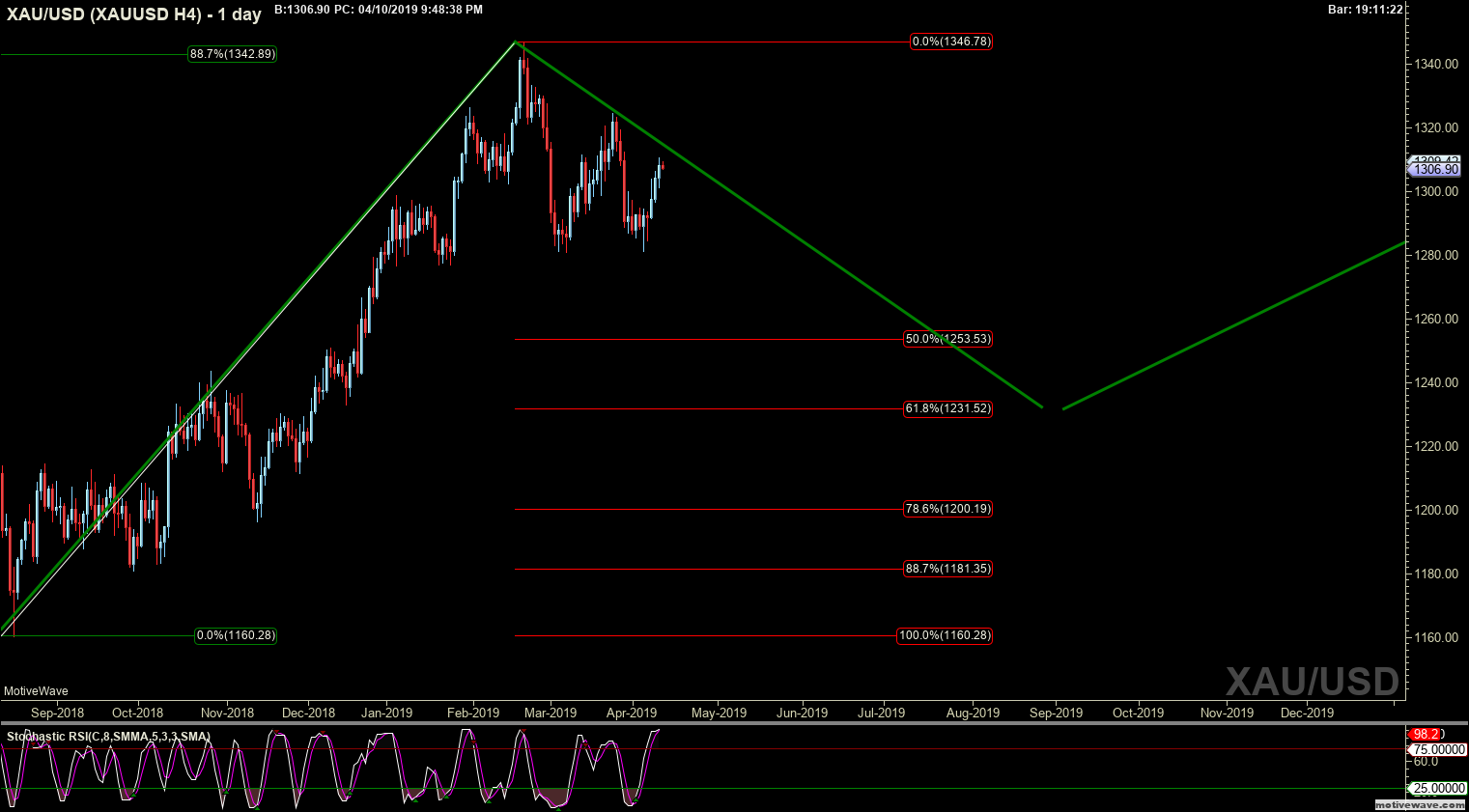
Task: Click Sep-2018 on the time axis
Action: point(57,713)
